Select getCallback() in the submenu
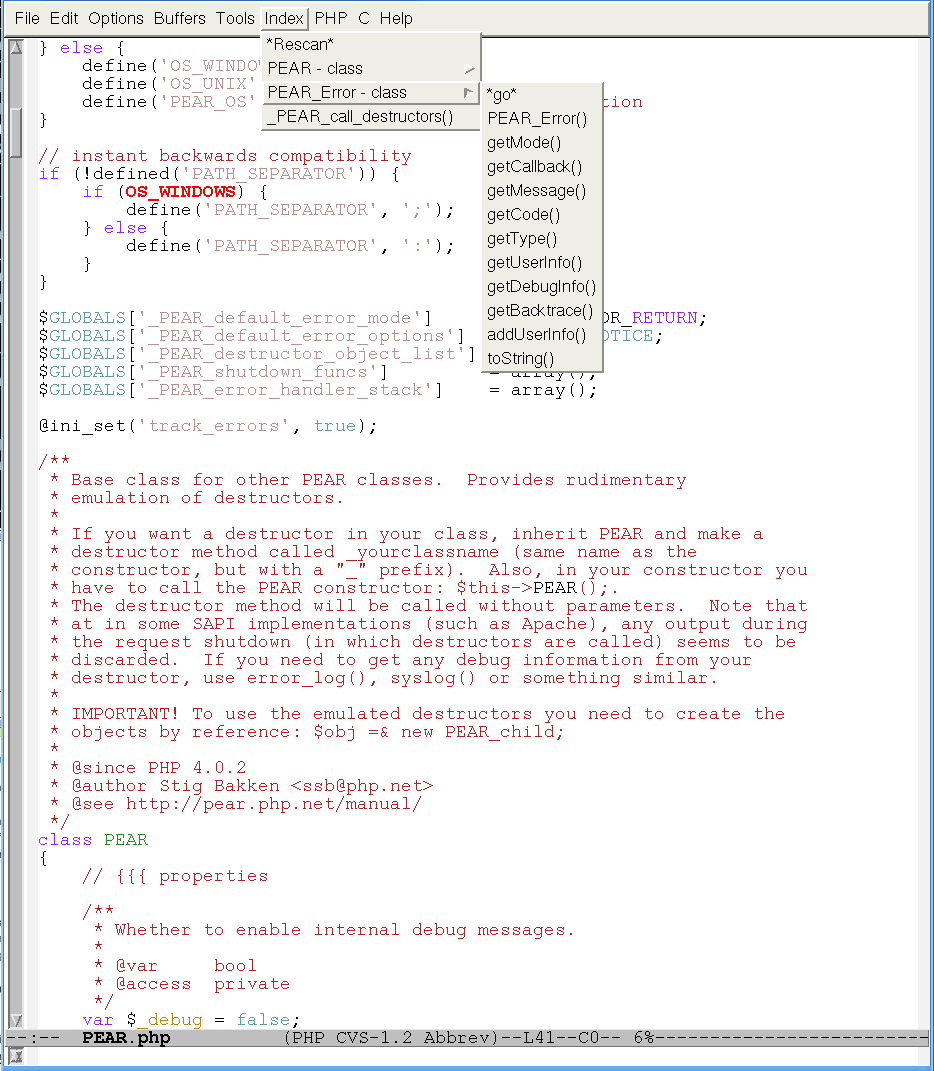This screenshot has height=1071, width=934. point(542,167)
